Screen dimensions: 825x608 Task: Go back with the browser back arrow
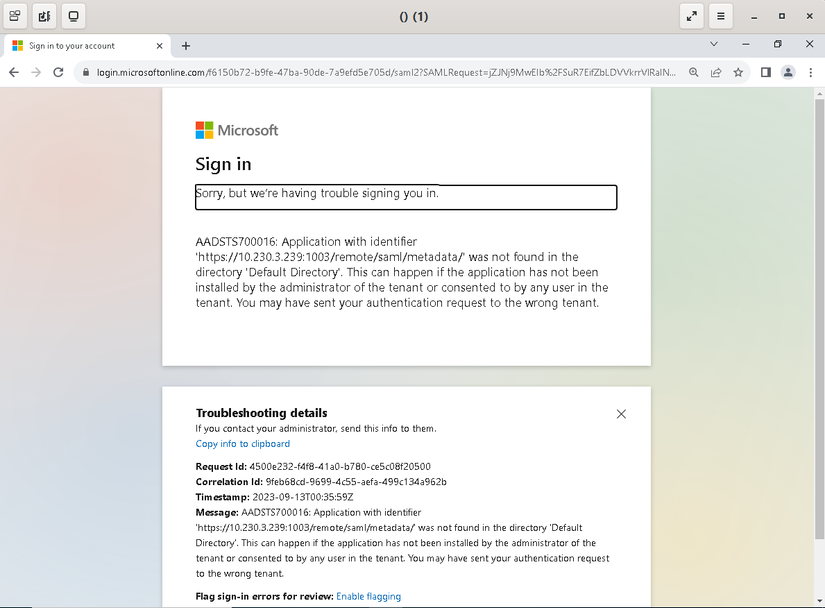(14, 73)
